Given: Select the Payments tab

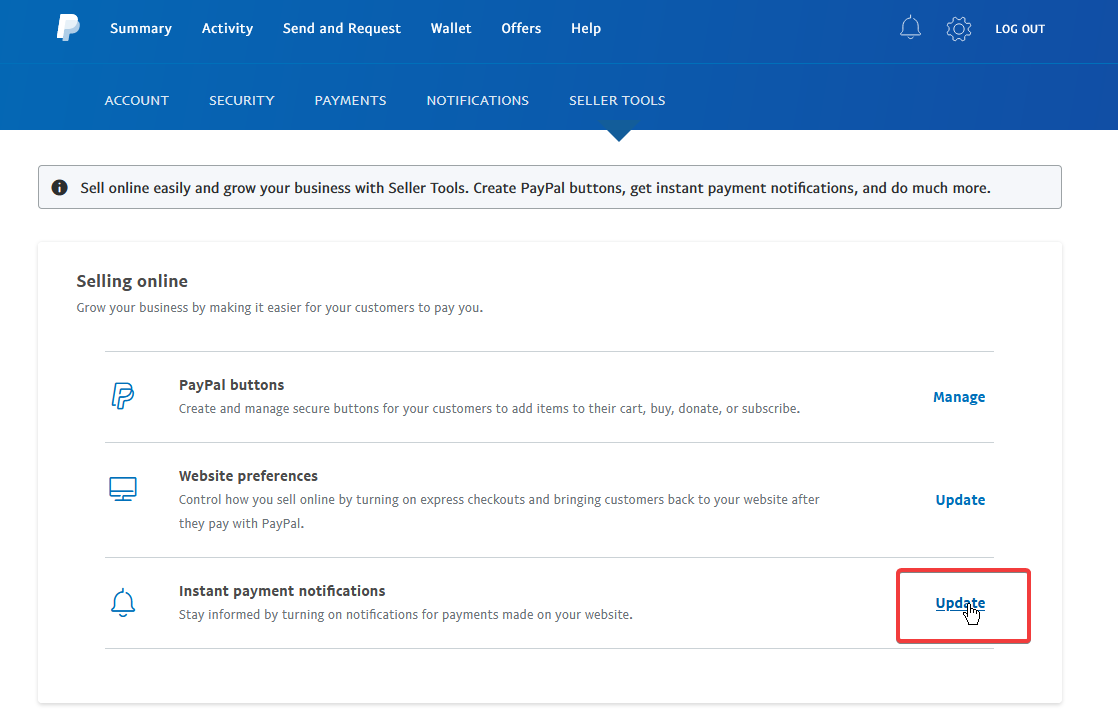Looking at the screenshot, I should (350, 100).
